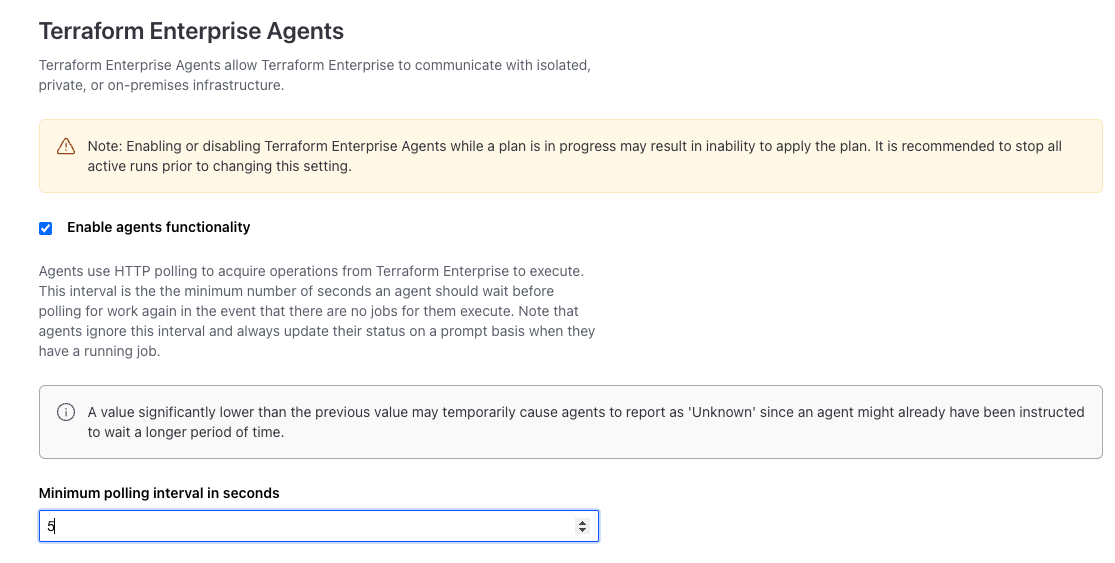Increase polling interval with the up stepper arrow
The image size is (1115, 563).
[x=583, y=522]
